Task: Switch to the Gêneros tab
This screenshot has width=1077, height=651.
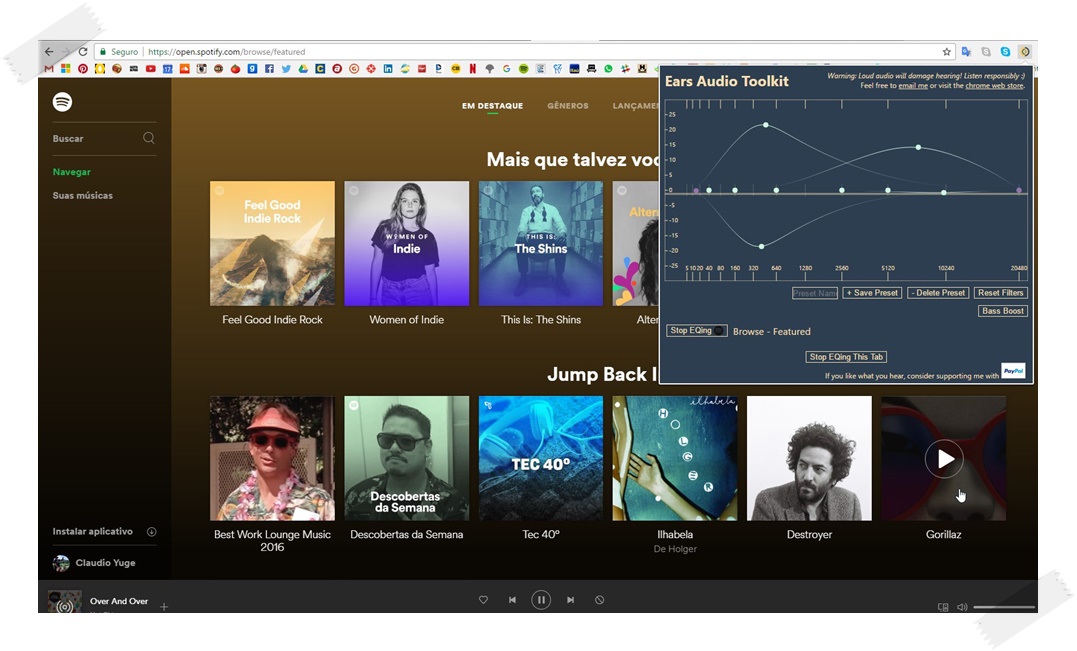Action: click(567, 106)
